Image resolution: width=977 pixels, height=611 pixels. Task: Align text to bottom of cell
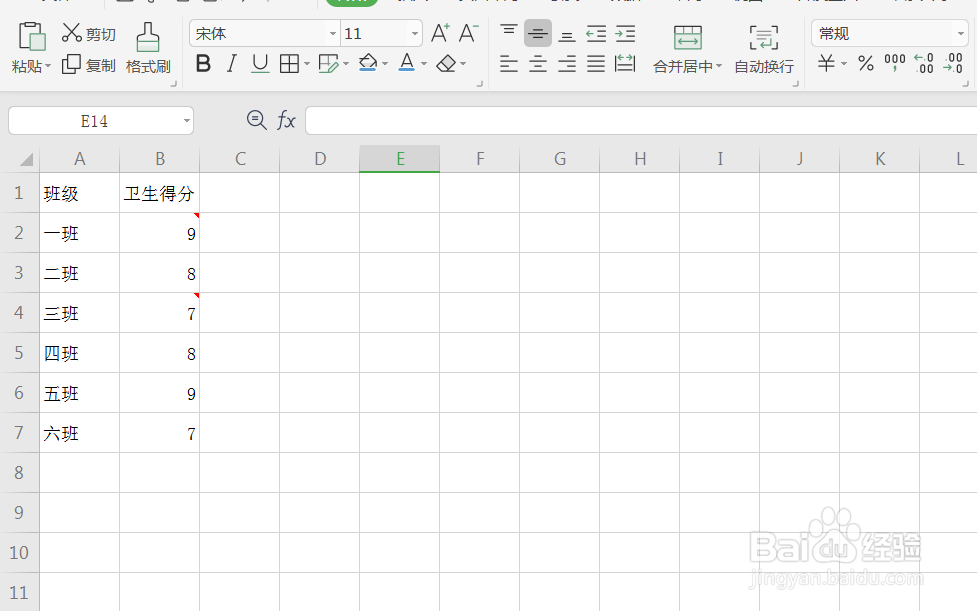pyautogui.click(x=566, y=36)
